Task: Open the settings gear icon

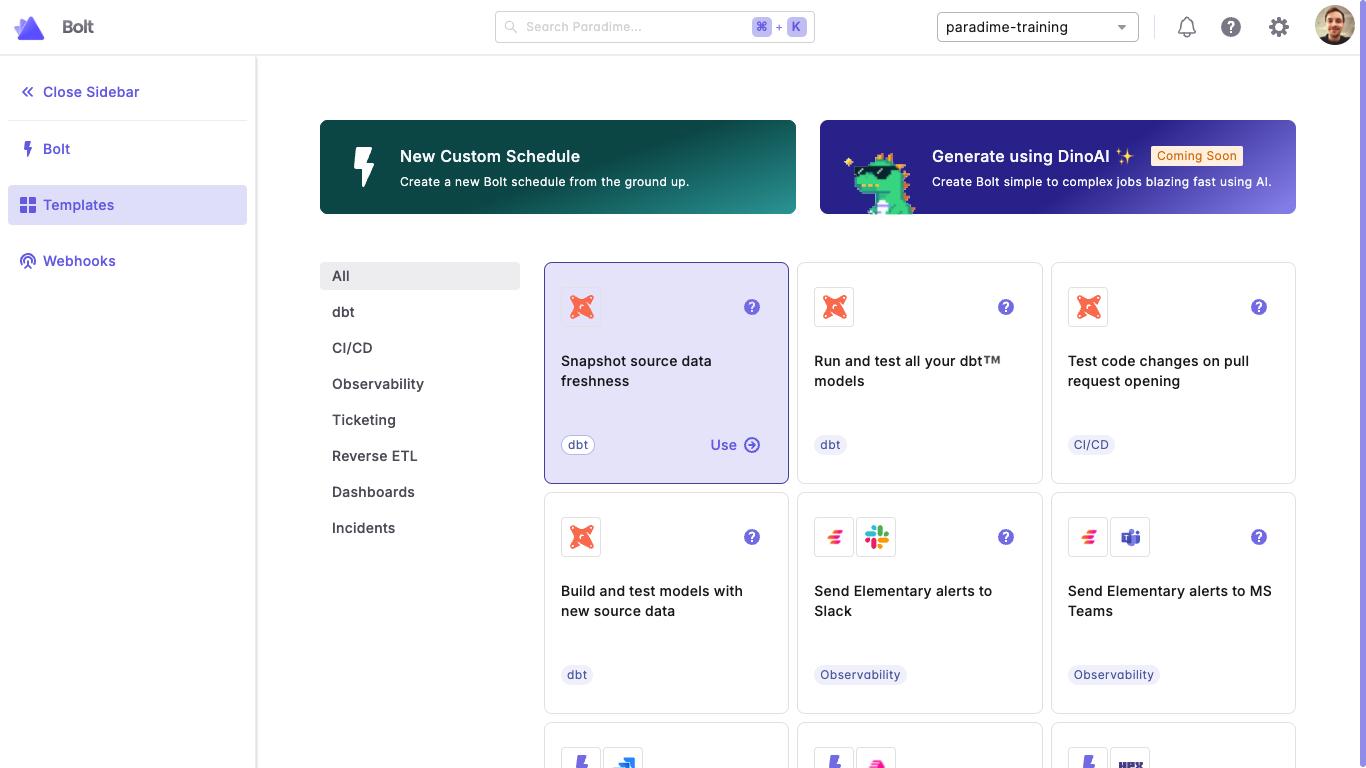Action: (1279, 27)
